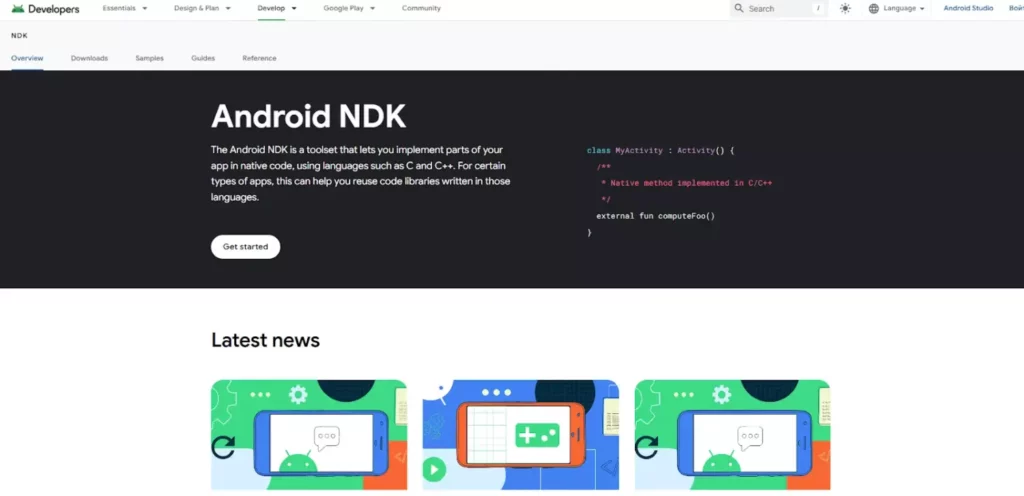1024x496 pixels.
Task: Expand the Design & Plan dropdown
Action: (202, 8)
